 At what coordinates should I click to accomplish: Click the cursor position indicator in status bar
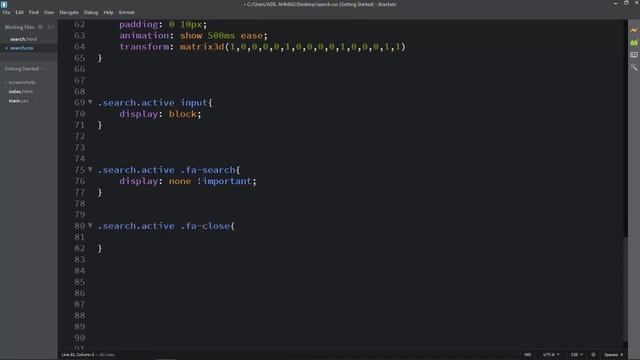click(78, 355)
